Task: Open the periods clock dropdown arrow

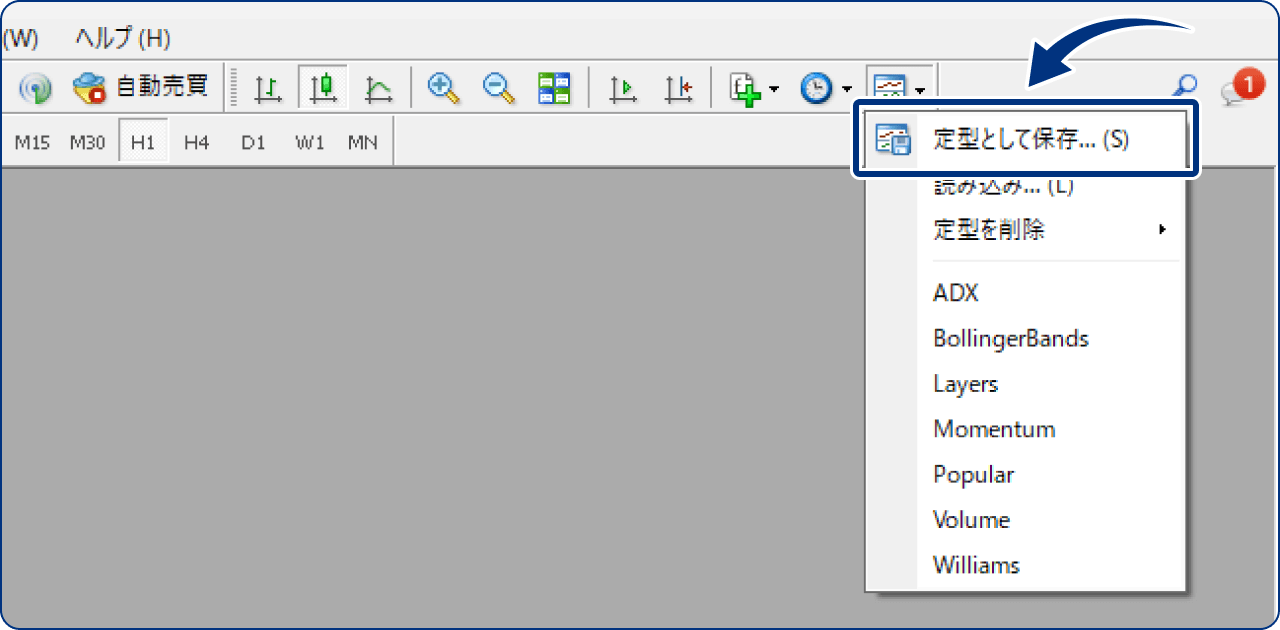Action: coord(847,90)
